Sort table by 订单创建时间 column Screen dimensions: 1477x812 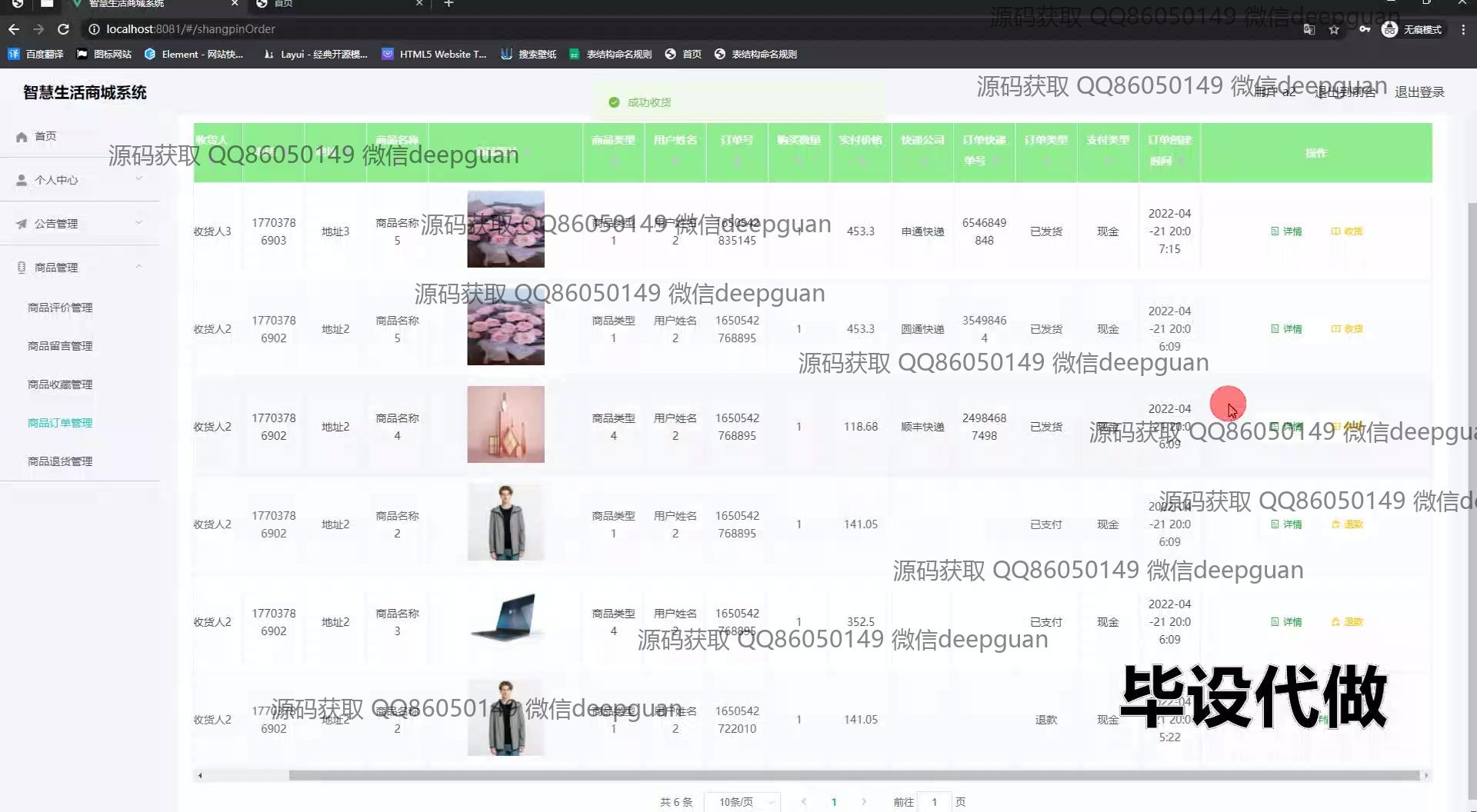pyautogui.click(x=1169, y=151)
